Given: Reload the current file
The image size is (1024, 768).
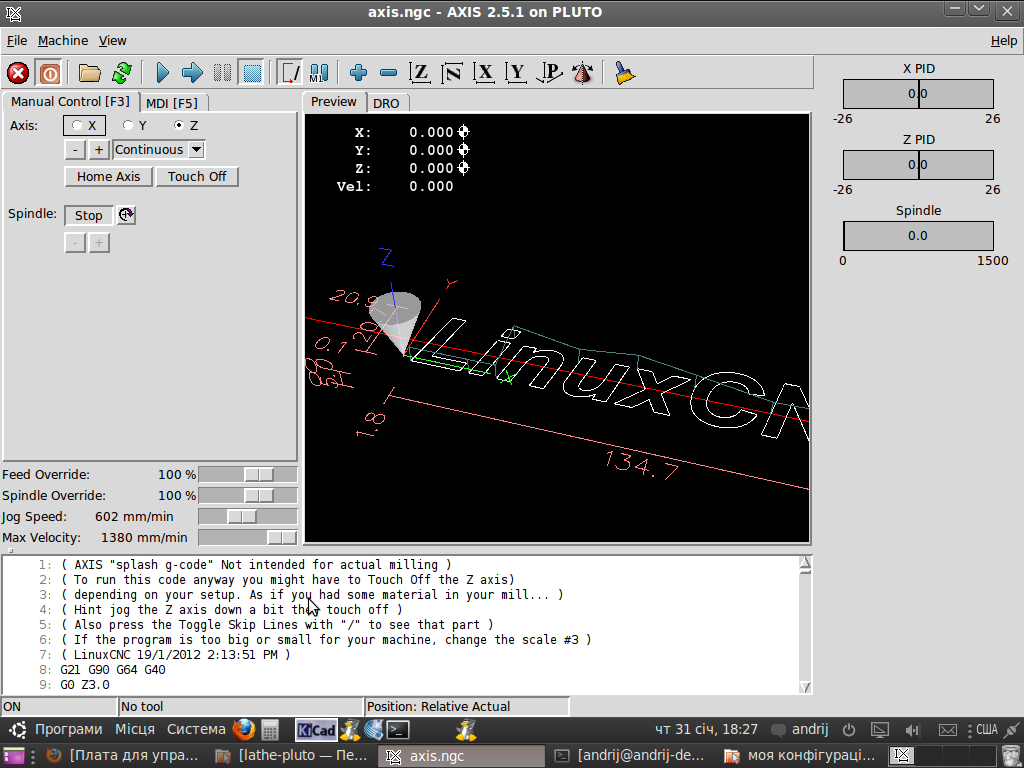Looking at the screenshot, I should click(122, 73).
